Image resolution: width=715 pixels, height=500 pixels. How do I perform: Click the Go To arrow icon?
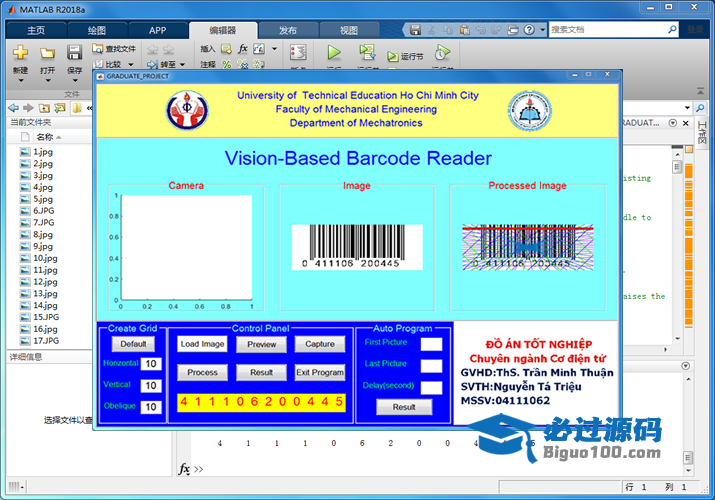click(x=152, y=64)
